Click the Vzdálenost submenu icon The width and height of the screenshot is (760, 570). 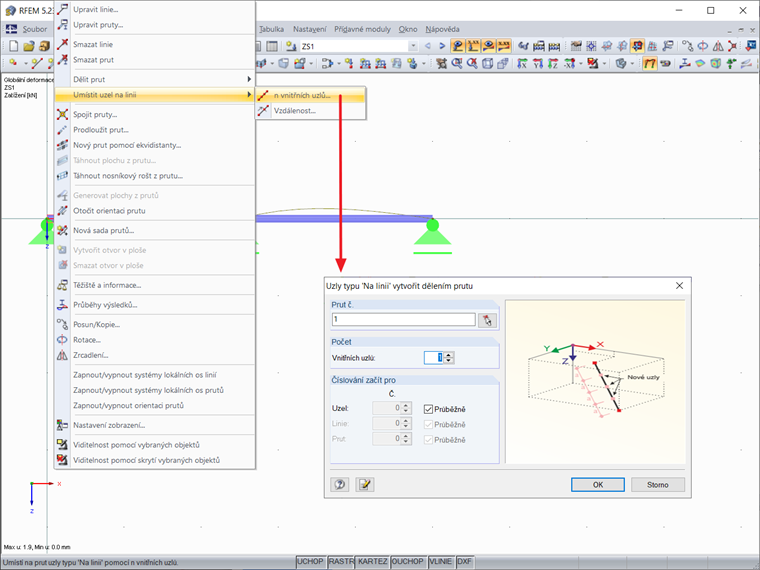coord(263,111)
